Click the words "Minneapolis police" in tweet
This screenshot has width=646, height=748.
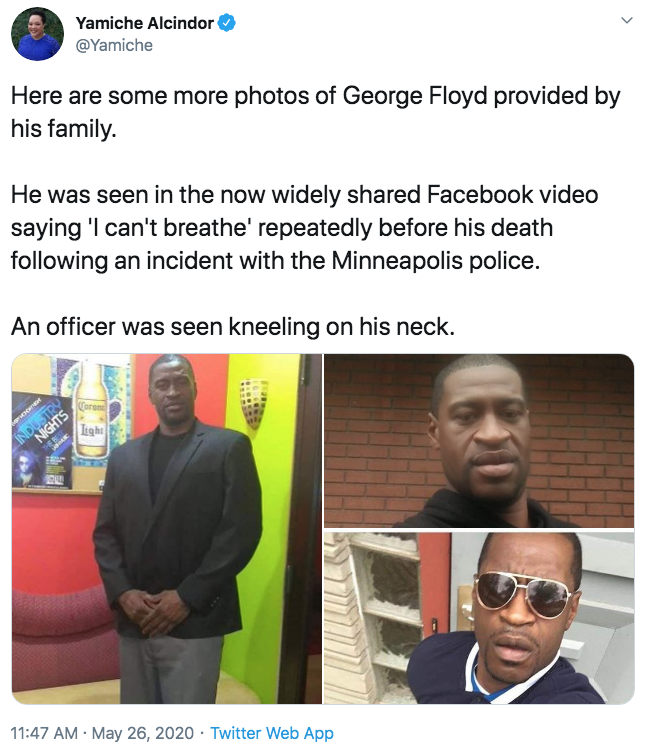pos(436,261)
